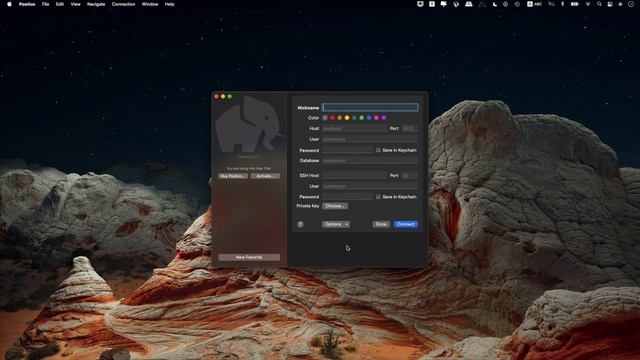Viewport: 640px width, 360px height.
Task: Open the Connection menu
Action: [x=123, y=4]
